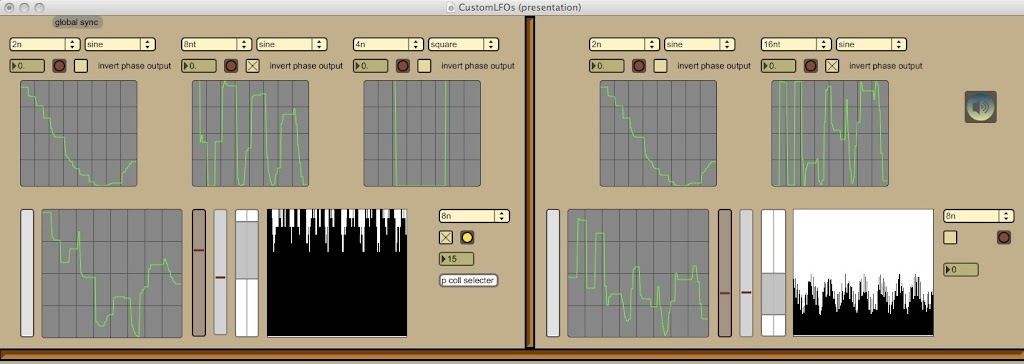Click the gray slider with red marker, left panel
Image resolution: width=1024 pixels, height=364 pixels.
[221, 273]
